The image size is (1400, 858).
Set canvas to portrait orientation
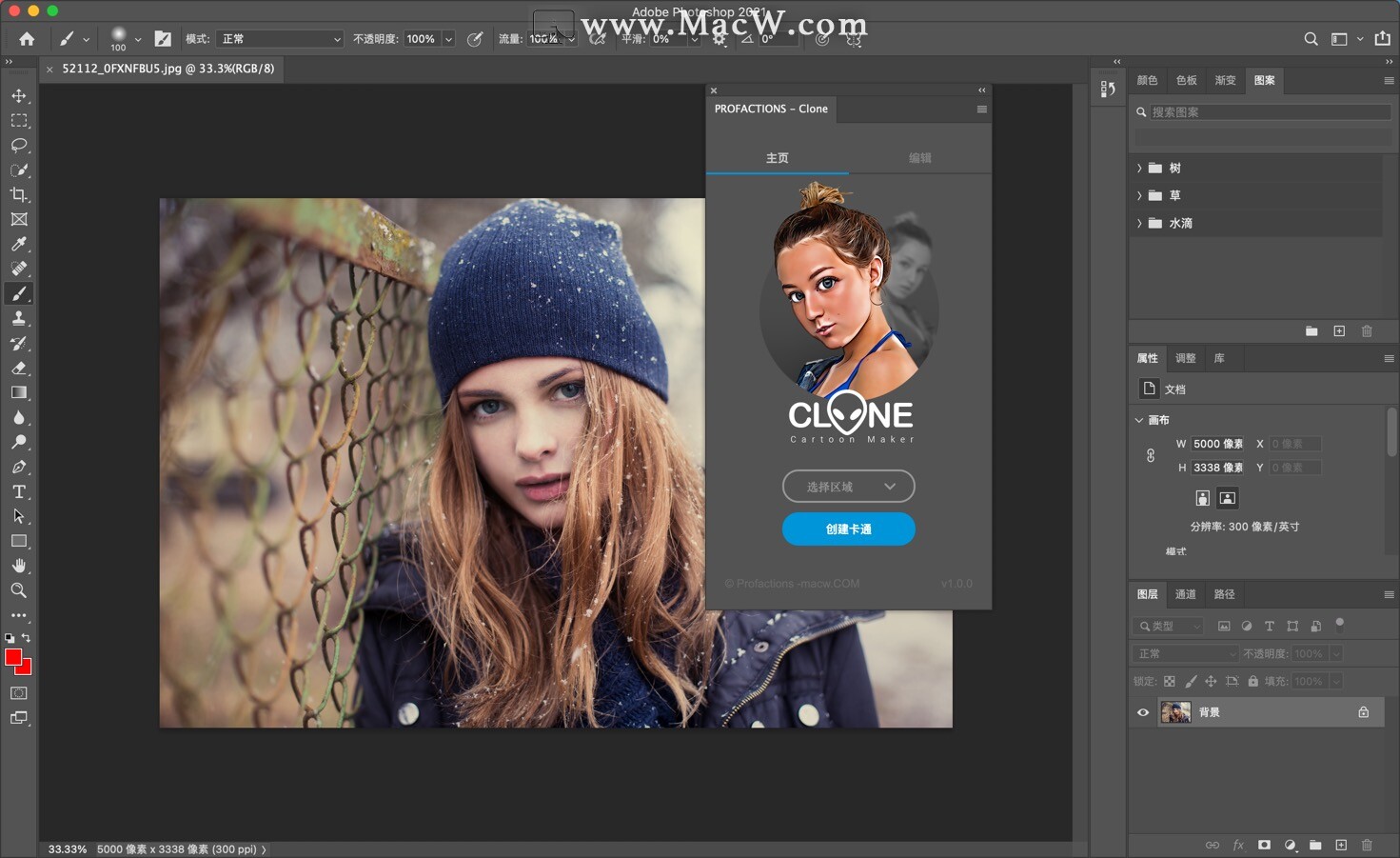1203,498
